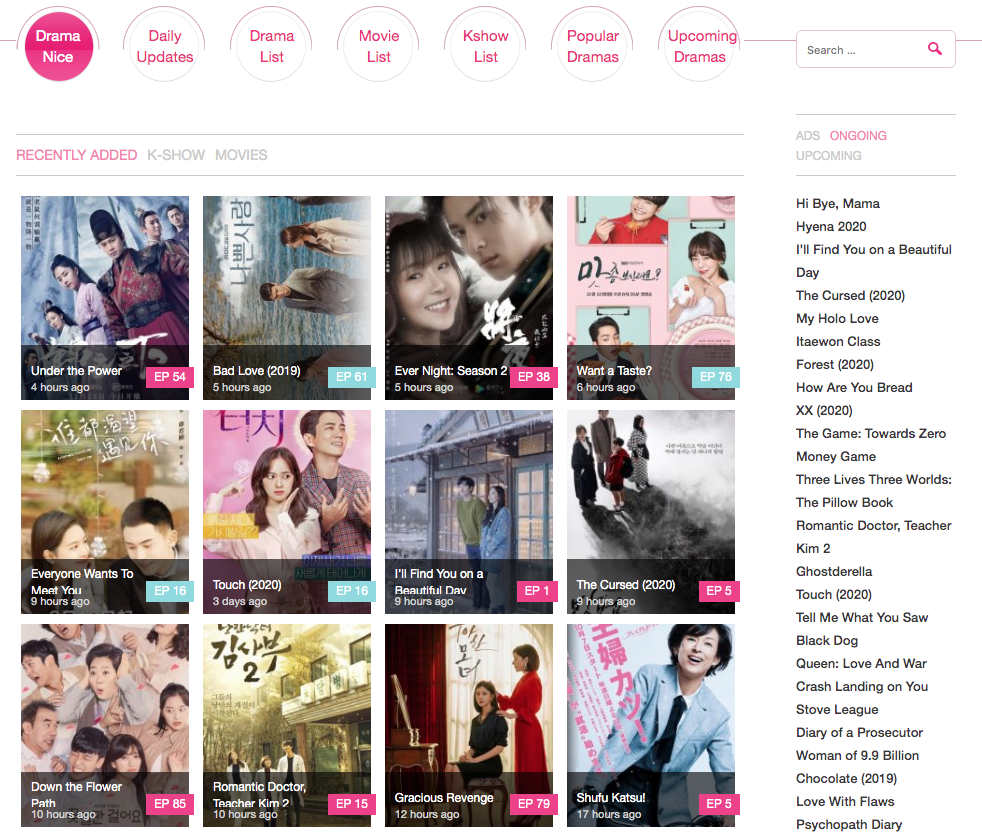Image resolution: width=982 pixels, height=835 pixels.
Task: Open Psychopath Diary link
Action: pos(849,824)
